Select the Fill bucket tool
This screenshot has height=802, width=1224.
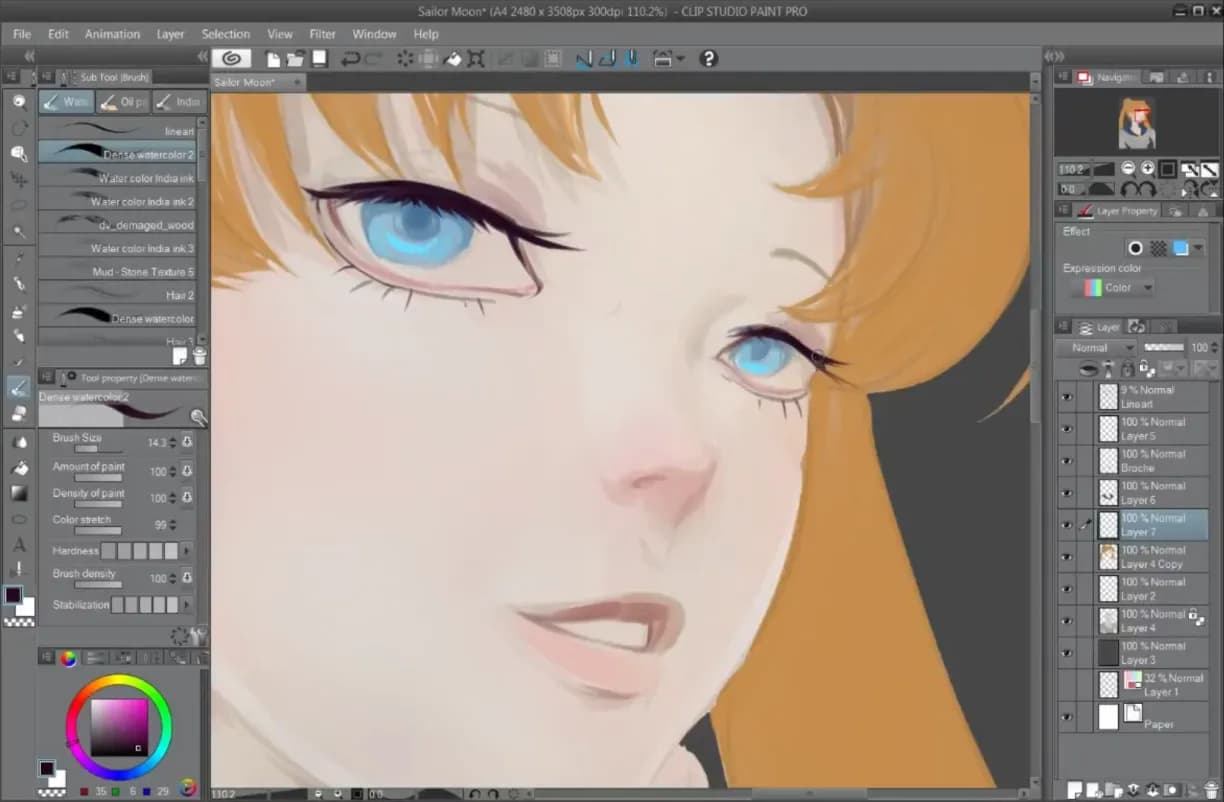[x=19, y=467]
